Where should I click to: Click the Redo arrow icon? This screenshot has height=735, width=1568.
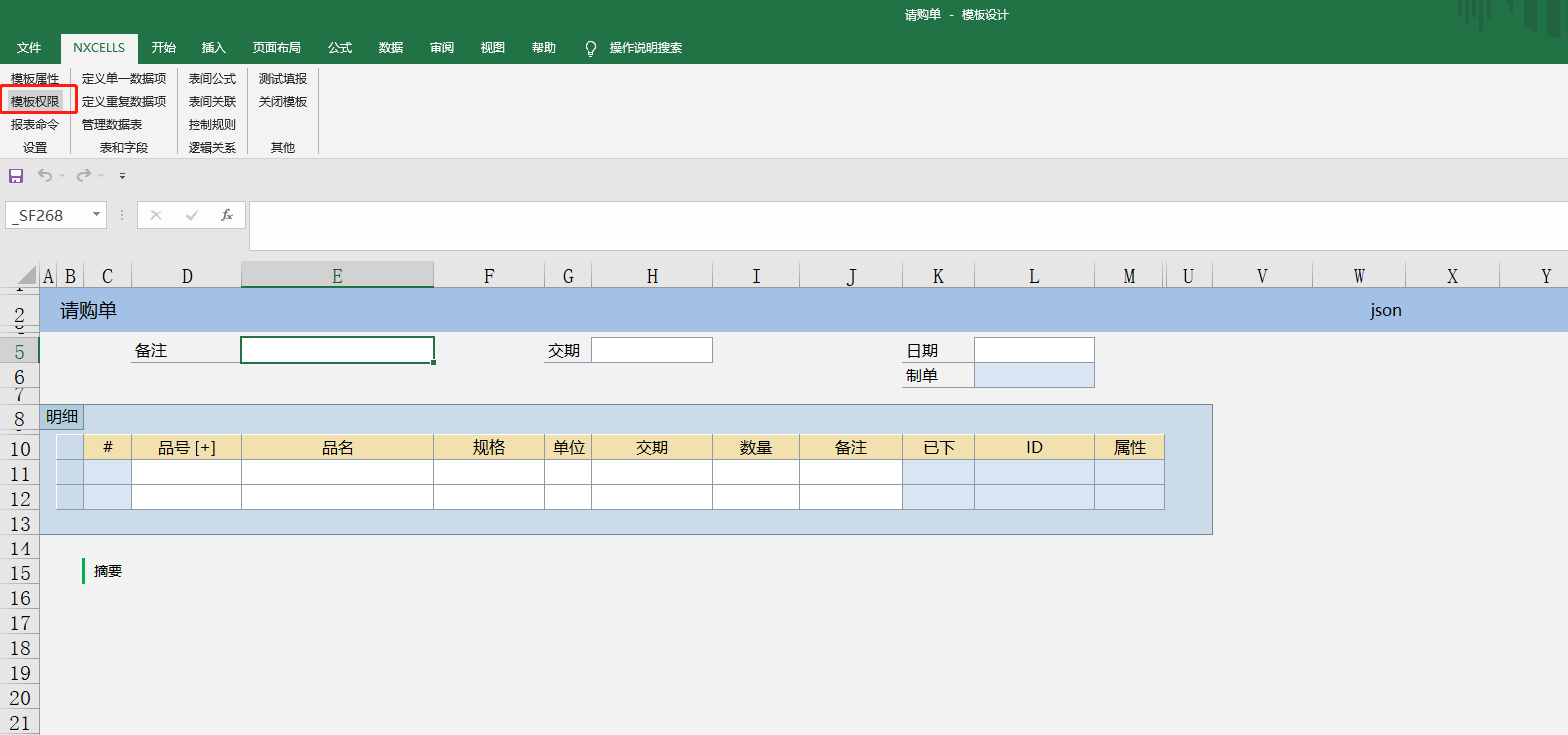84,176
